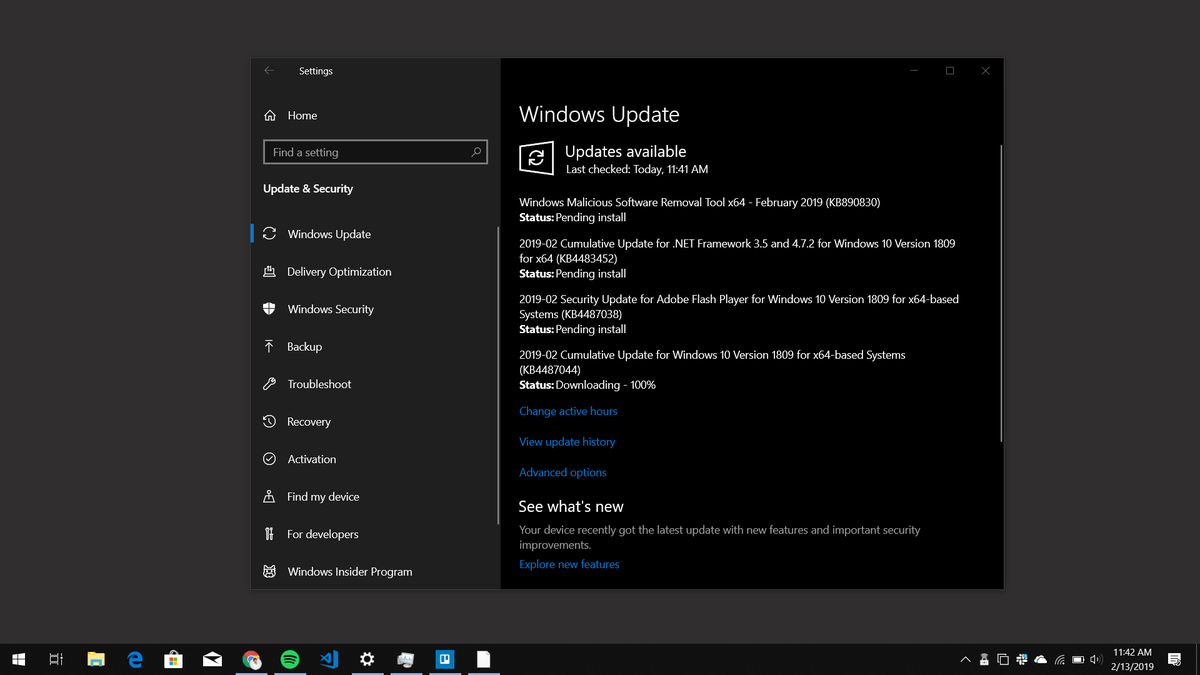Screen dimensions: 1200x675
Task: Click the Settings gear on the taskbar
Action: pyautogui.click(x=367, y=659)
